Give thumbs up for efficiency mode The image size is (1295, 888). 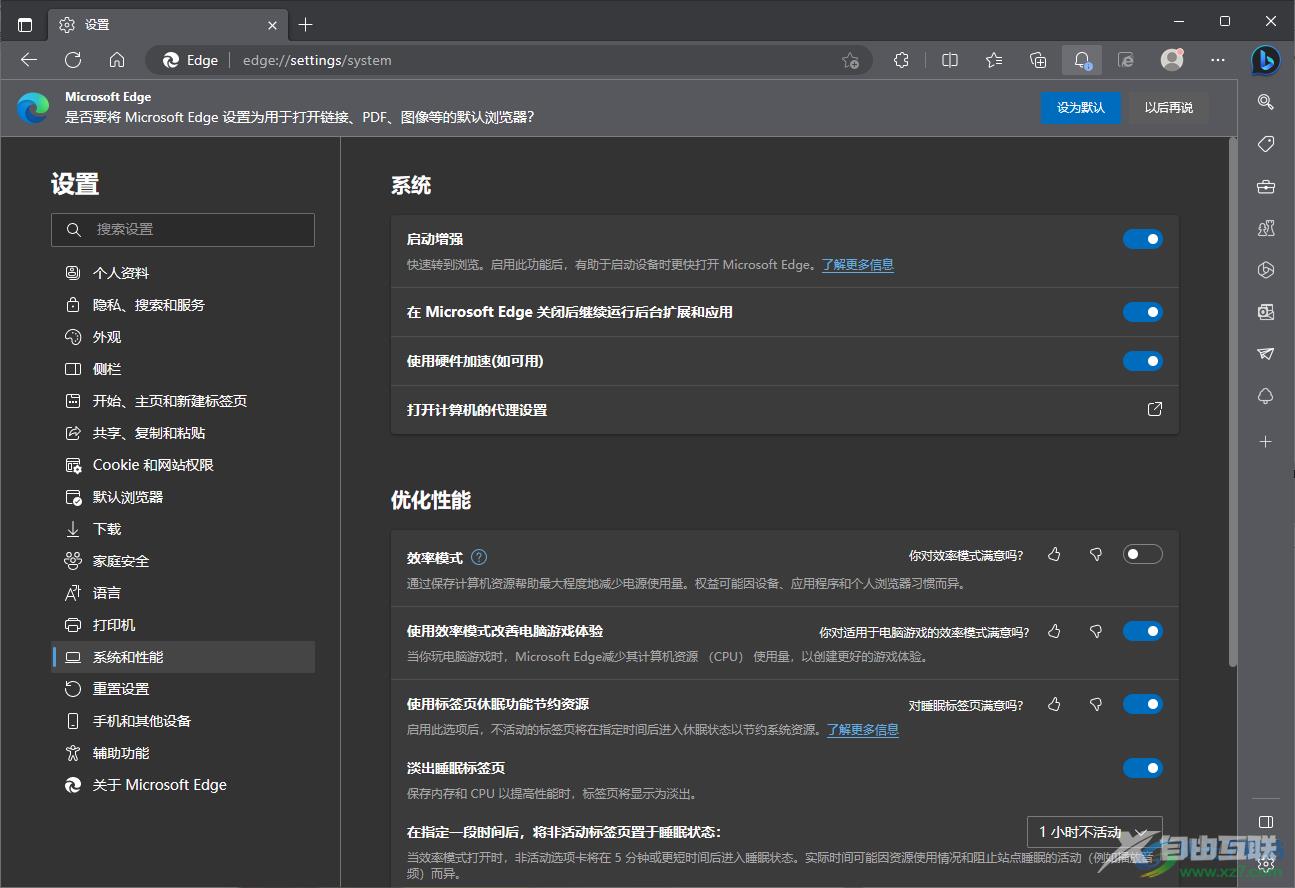tap(1054, 554)
